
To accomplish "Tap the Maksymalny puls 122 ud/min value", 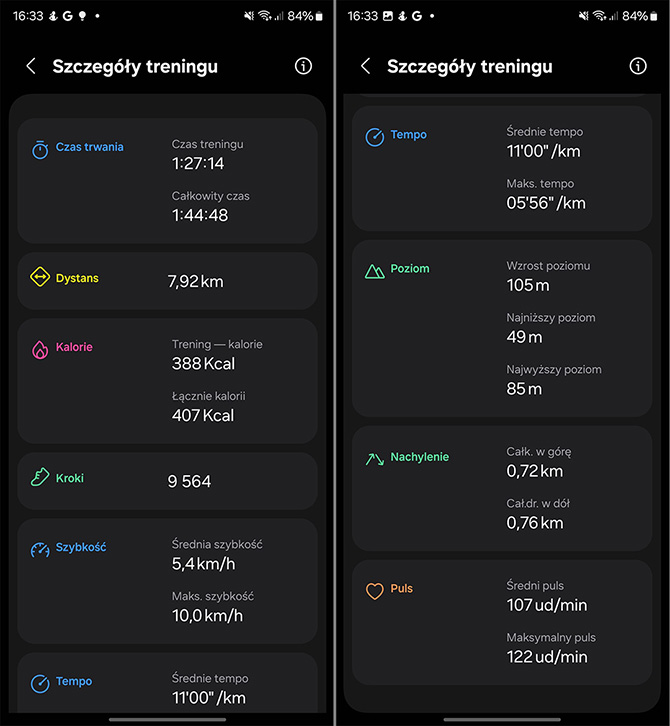I will (547, 657).
